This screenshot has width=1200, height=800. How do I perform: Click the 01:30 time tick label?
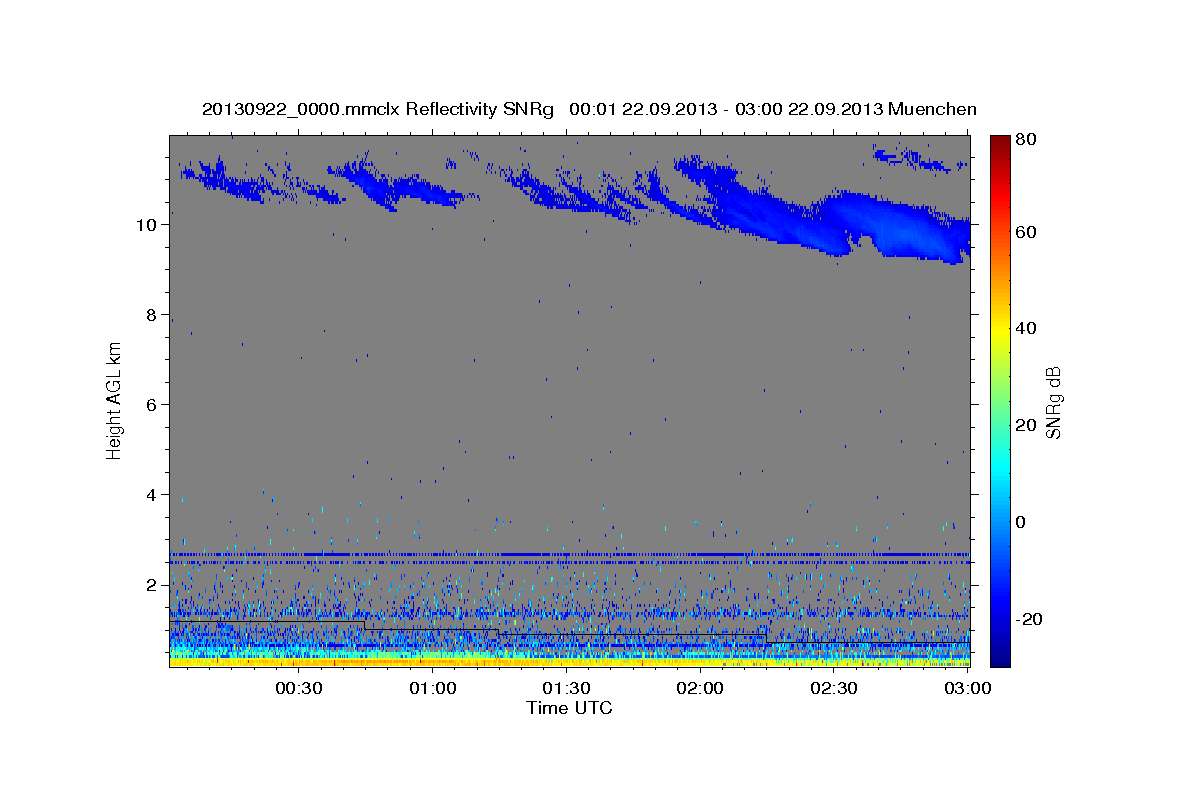[x=566, y=688]
